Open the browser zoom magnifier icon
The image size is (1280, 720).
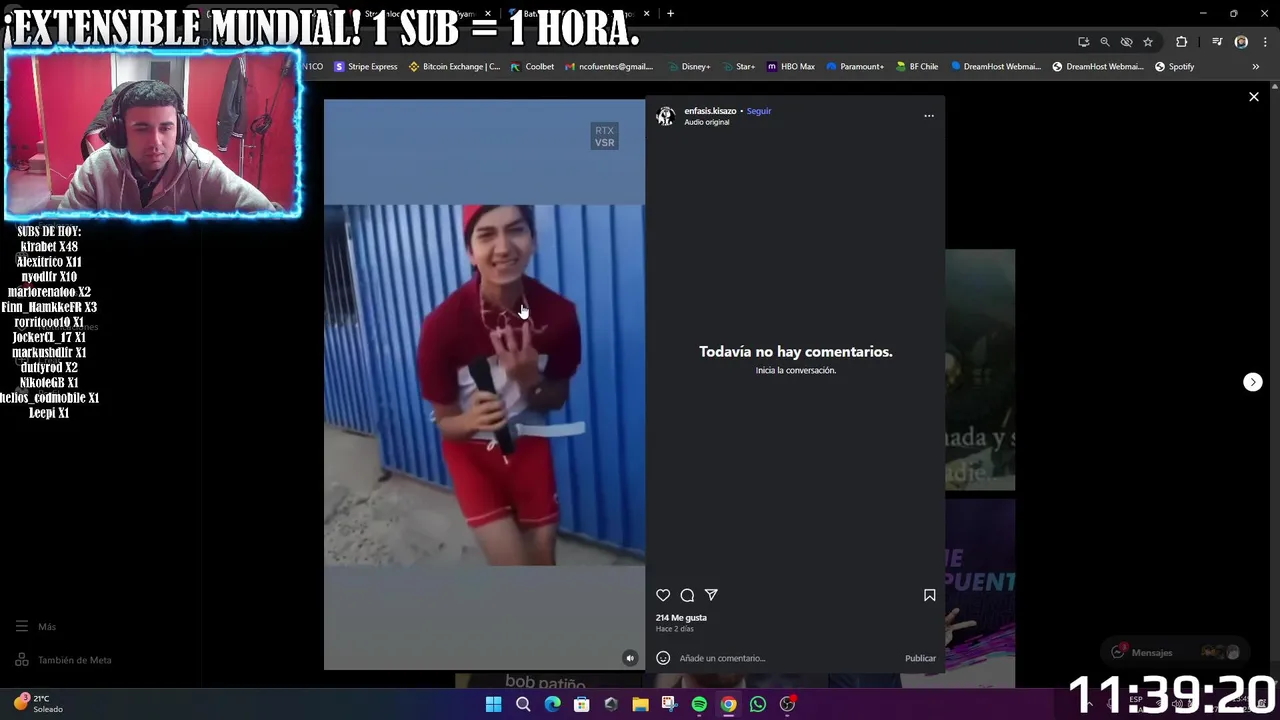[x=1105, y=42]
